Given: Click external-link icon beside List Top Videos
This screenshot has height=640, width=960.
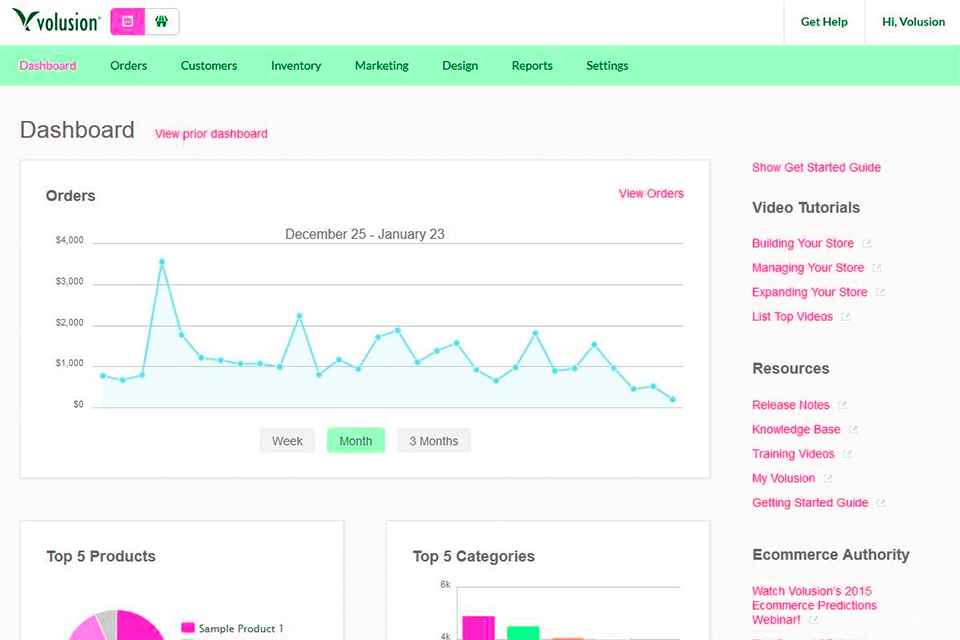Looking at the screenshot, I should [845, 317].
